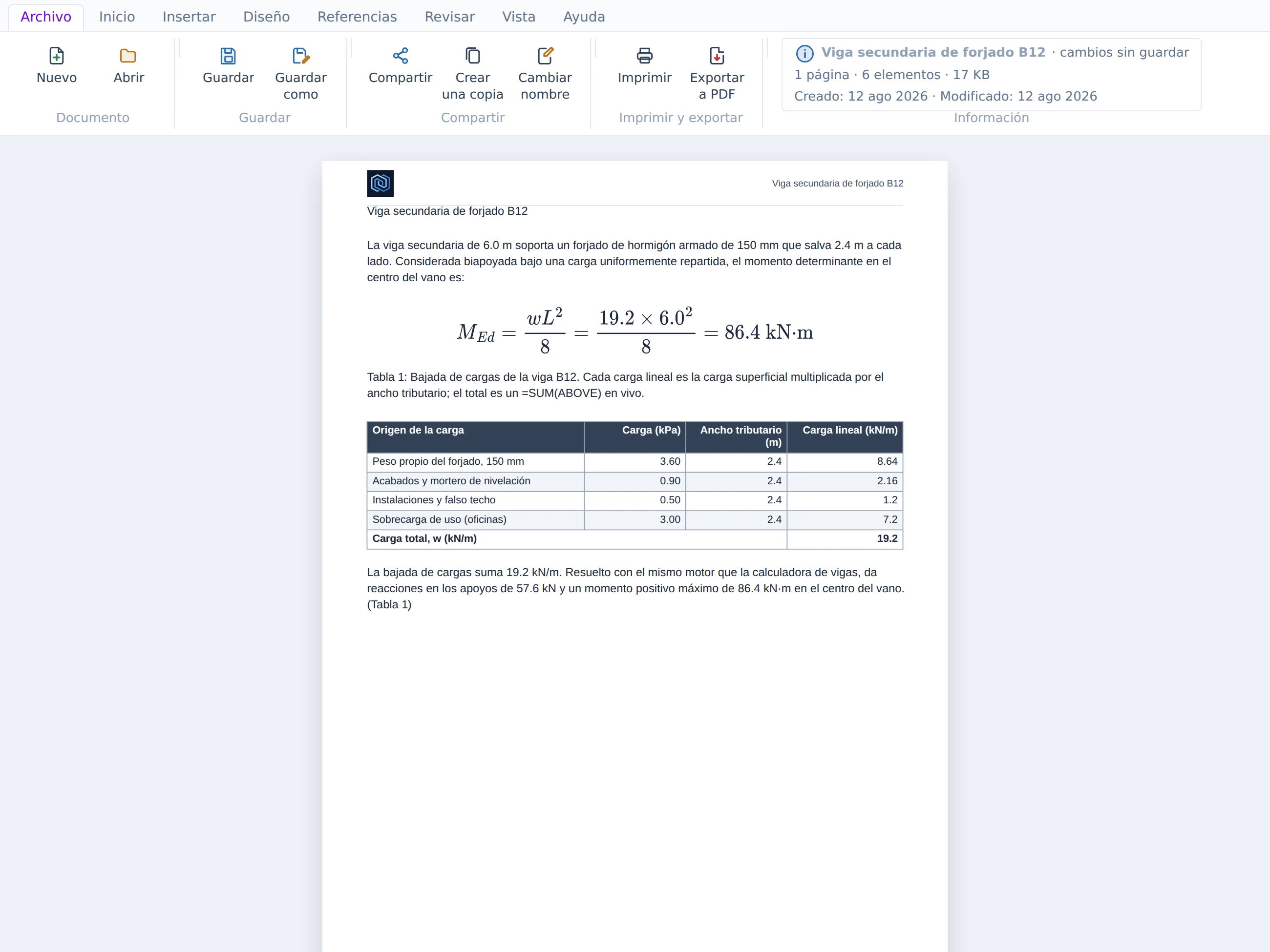
Task: Click the 7.2 linear load cell
Action: point(845,520)
